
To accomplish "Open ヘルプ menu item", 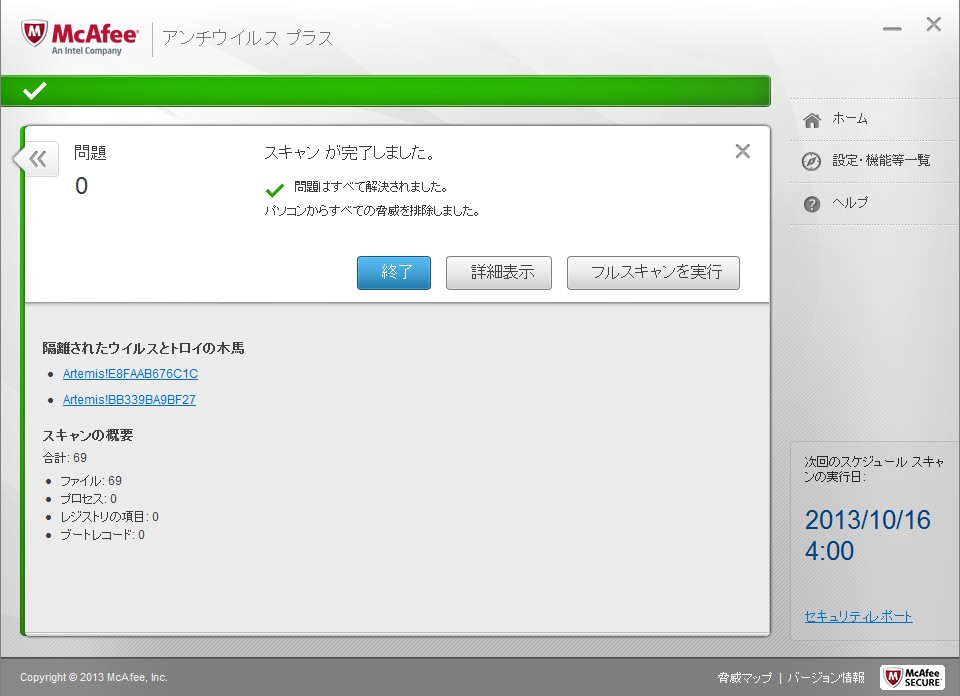I will pyautogui.click(x=850, y=203).
